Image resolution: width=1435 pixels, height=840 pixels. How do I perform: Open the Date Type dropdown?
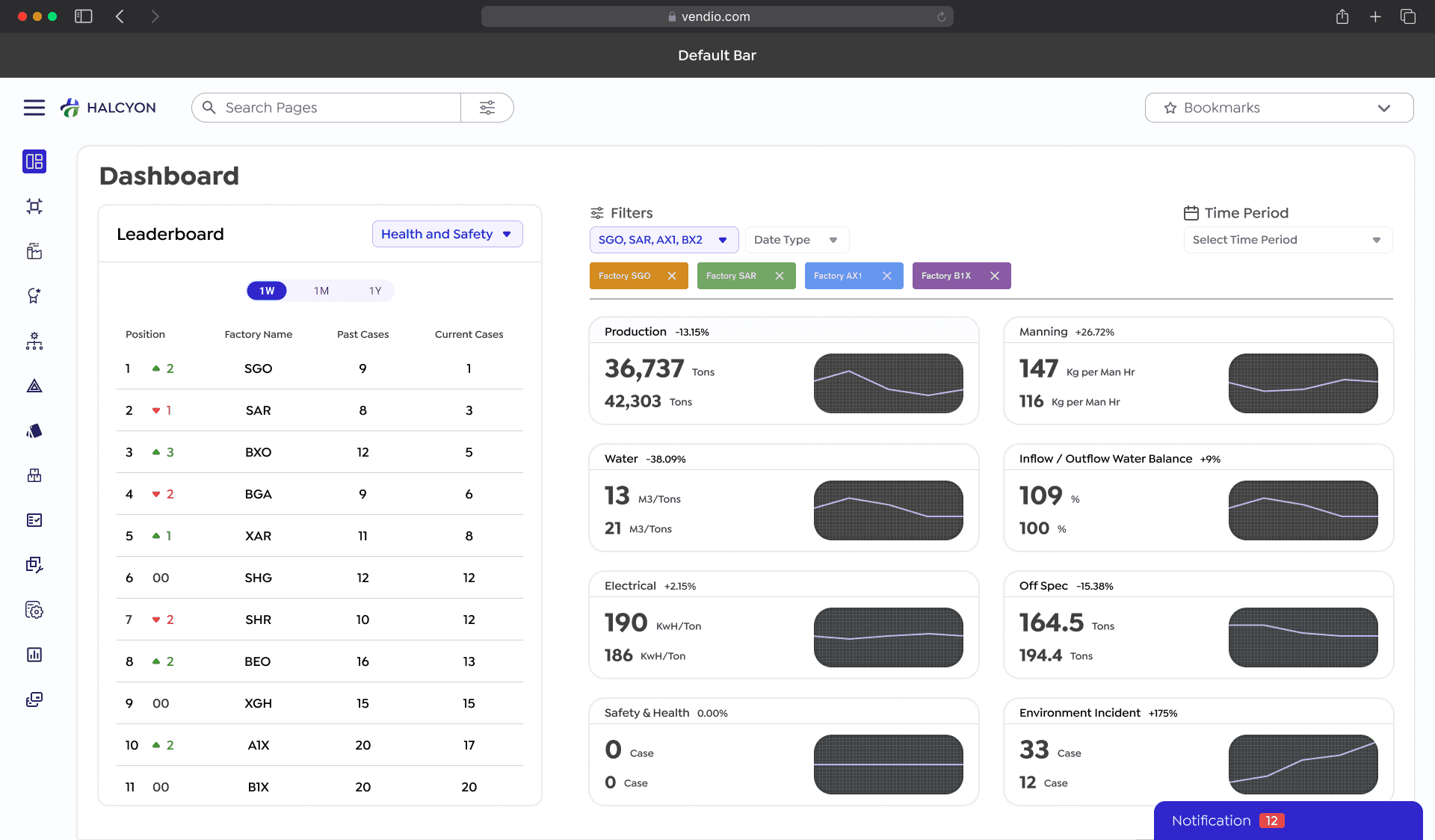pos(796,240)
